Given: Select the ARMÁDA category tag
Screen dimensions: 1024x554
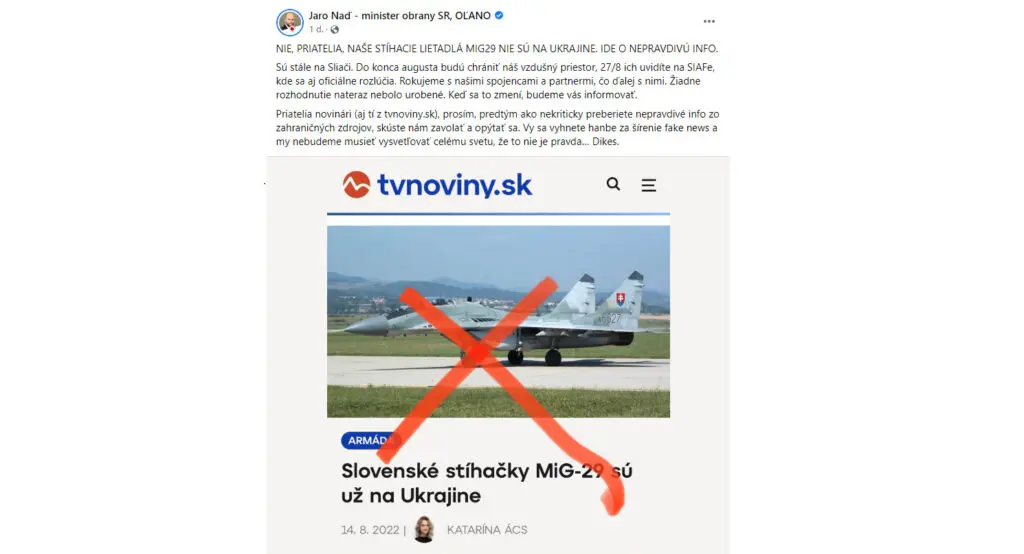Looking at the screenshot, I should click(370, 440).
